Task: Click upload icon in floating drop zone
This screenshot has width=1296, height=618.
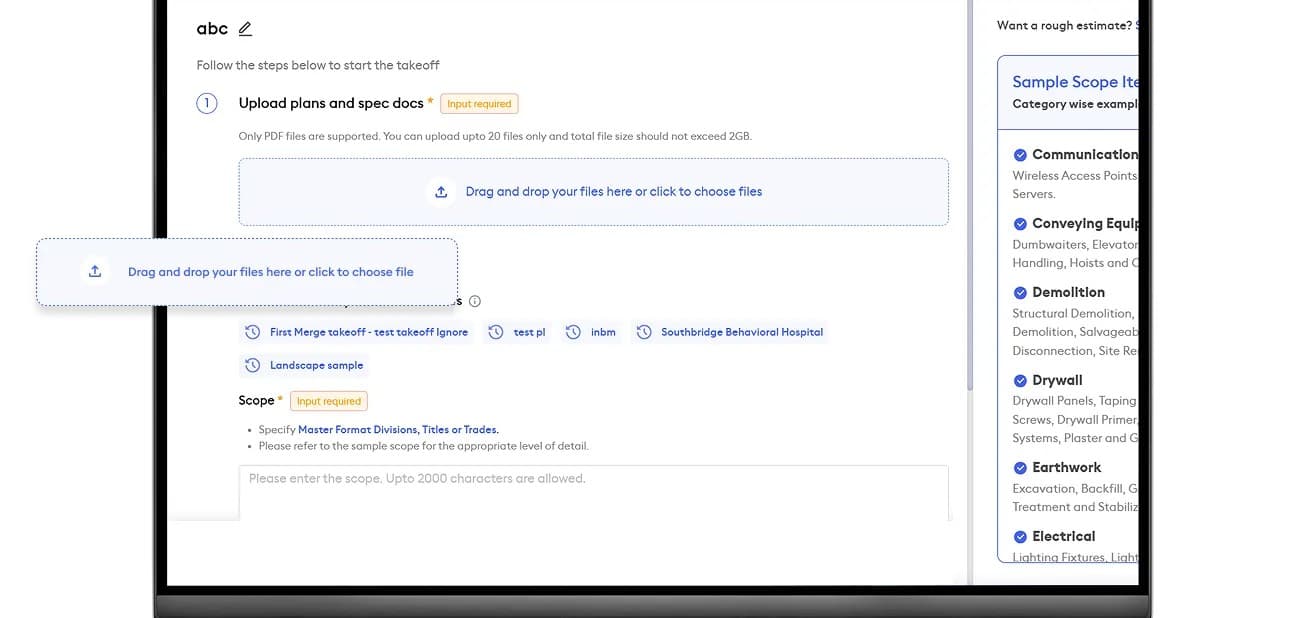Action: coord(95,272)
